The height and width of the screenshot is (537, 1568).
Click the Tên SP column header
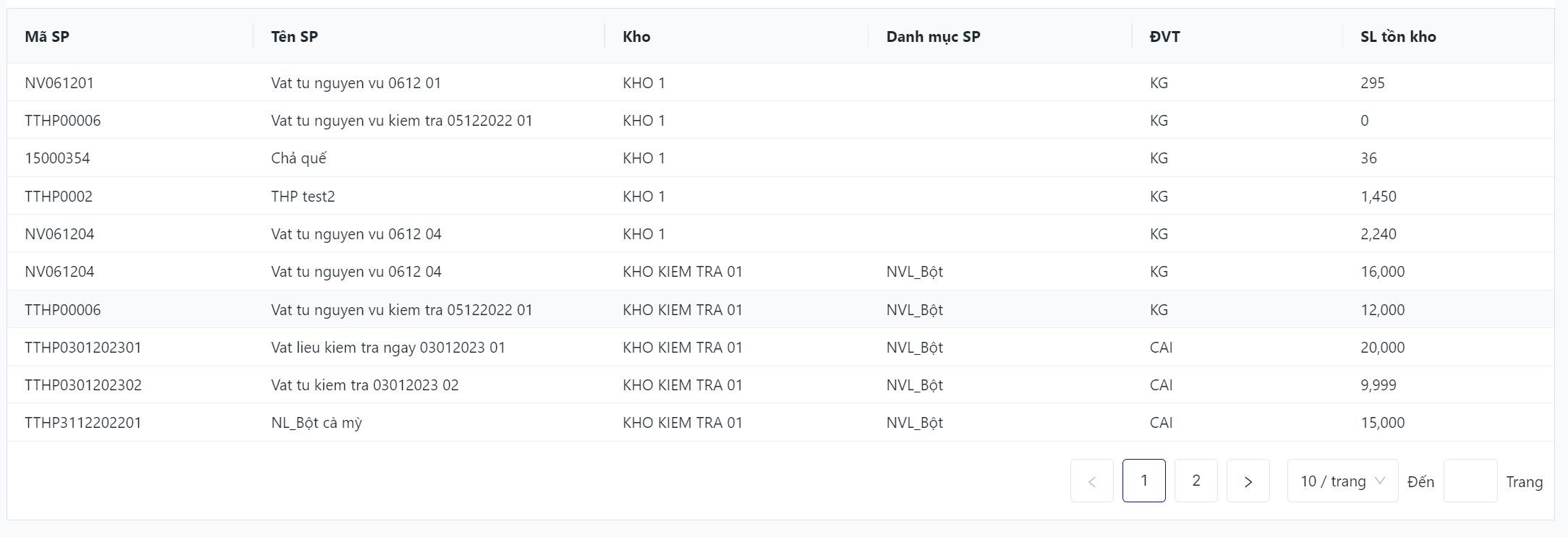(294, 37)
